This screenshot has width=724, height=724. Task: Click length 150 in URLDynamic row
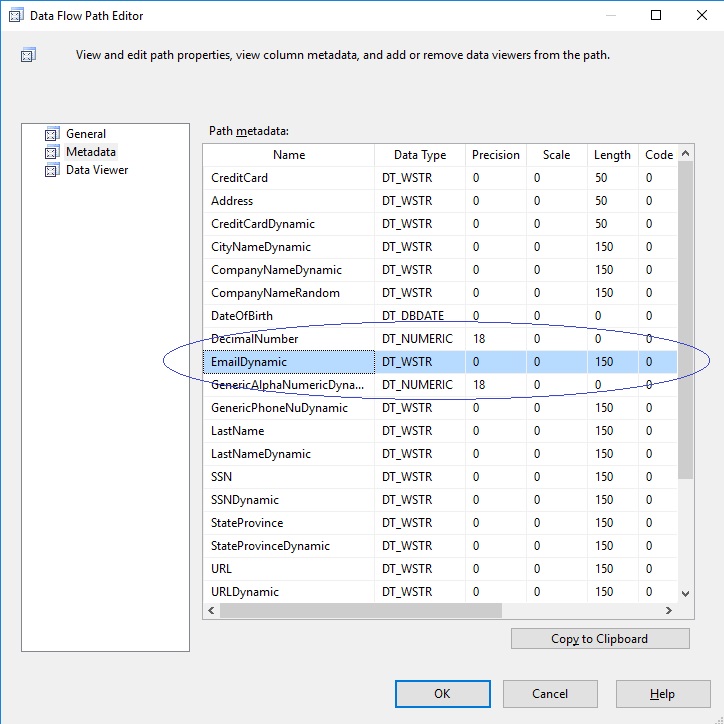612,592
